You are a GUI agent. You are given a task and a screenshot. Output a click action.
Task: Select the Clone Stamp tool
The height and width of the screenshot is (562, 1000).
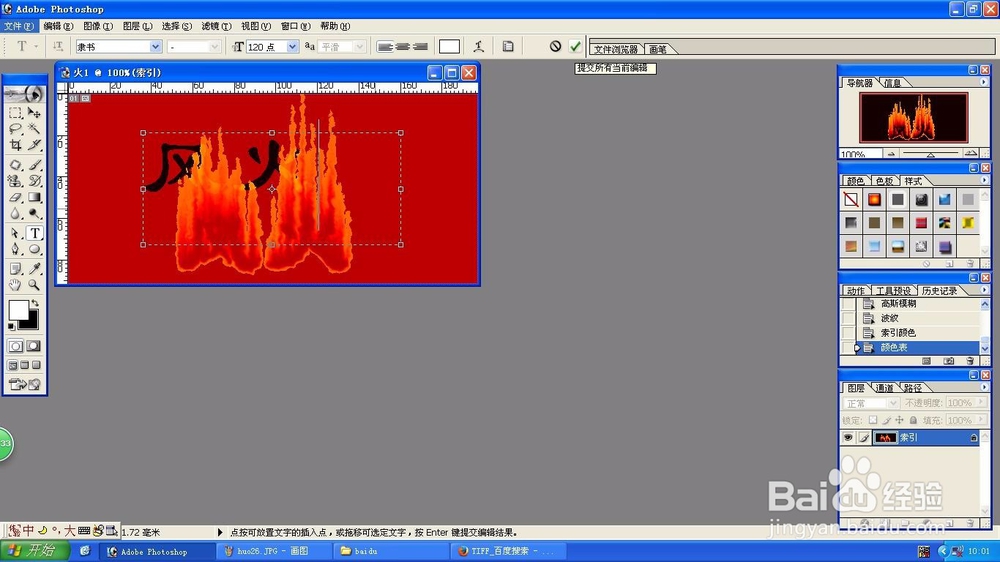pyautogui.click(x=15, y=181)
